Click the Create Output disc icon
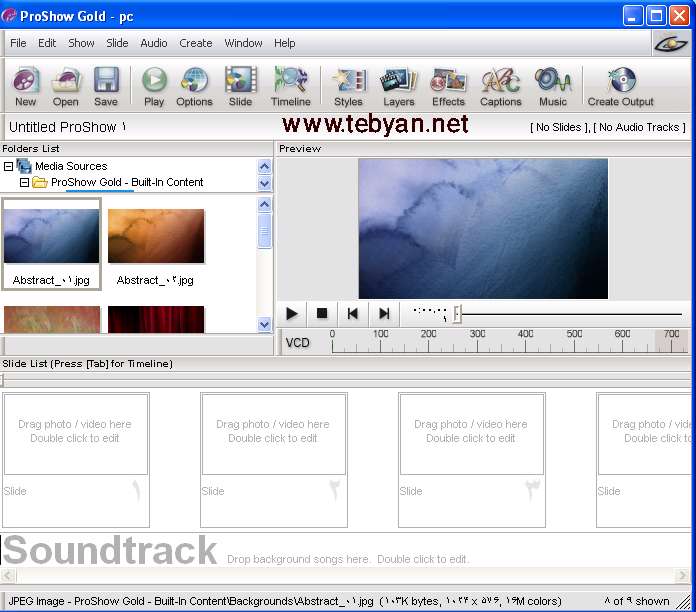The width and height of the screenshot is (696, 612). pyautogui.click(x=622, y=79)
